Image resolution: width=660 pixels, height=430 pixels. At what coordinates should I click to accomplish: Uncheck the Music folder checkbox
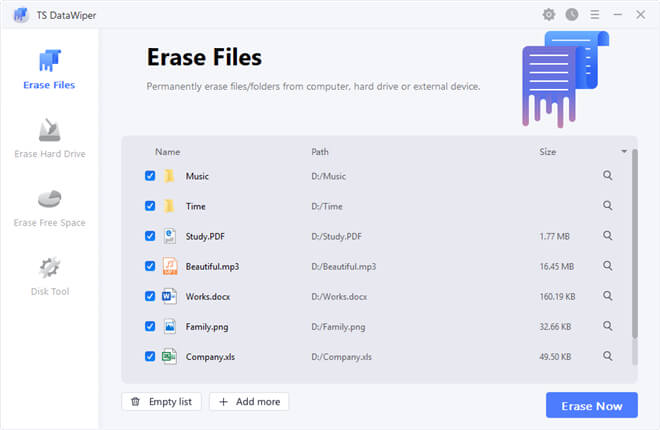(x=150, y=176)
